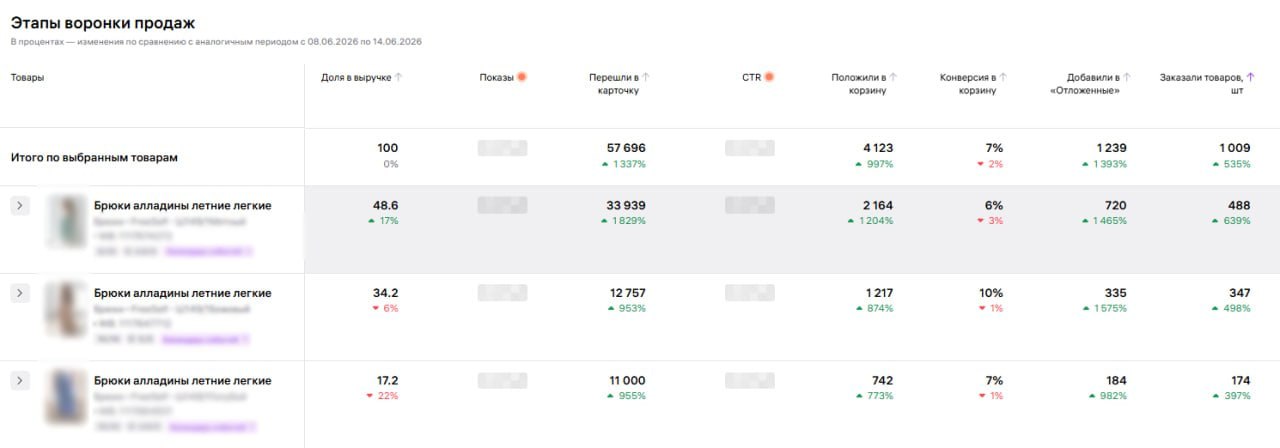Sort by Конверсия в корзину arrow

pyautogui.click(x=1003, y=77)
